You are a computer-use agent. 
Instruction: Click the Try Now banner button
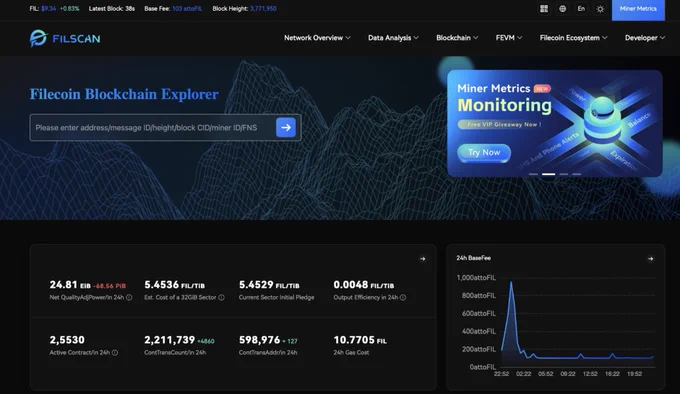(x=484, y=153)
